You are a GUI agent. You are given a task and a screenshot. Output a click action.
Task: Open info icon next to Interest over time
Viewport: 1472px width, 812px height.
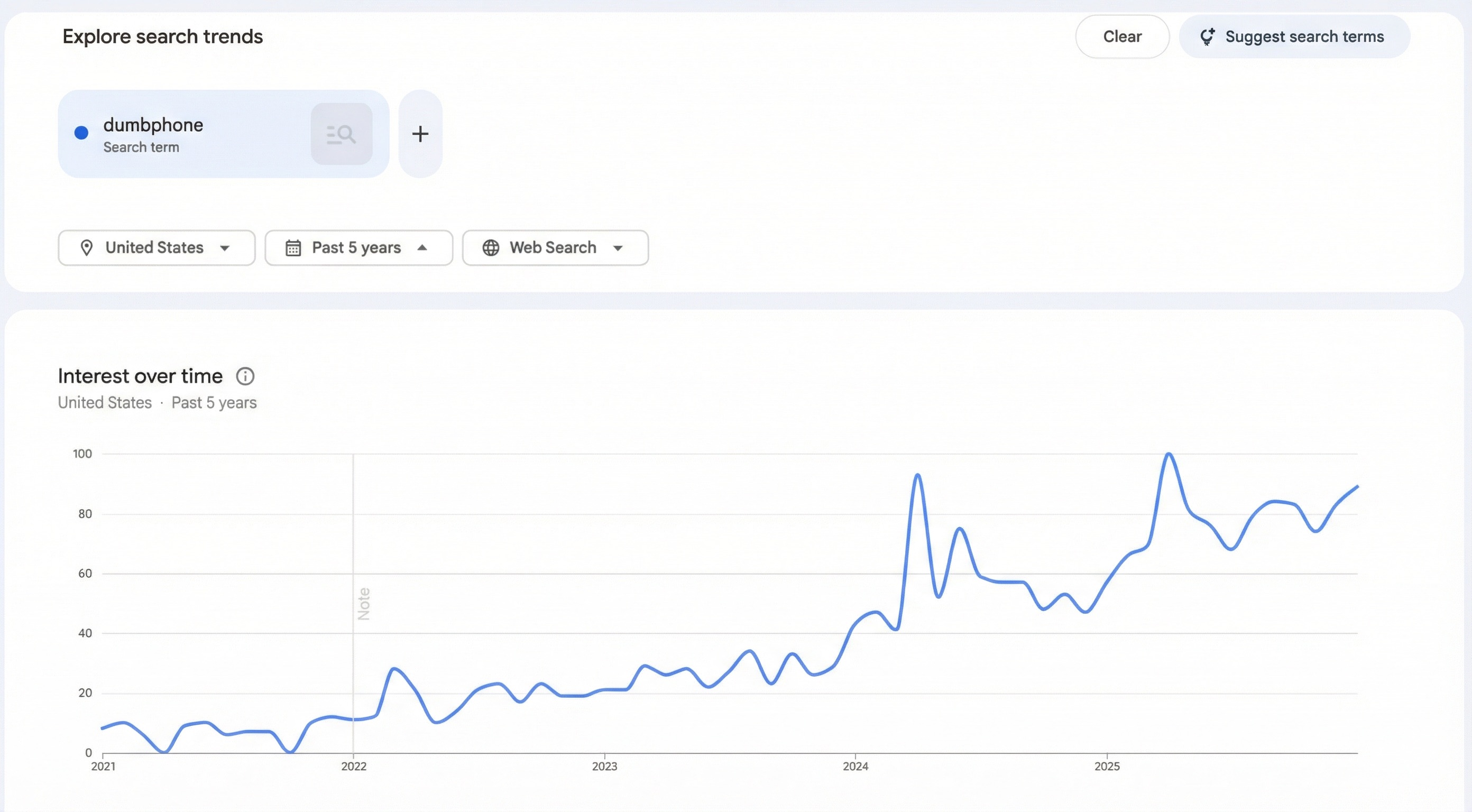tap(245, 376)
